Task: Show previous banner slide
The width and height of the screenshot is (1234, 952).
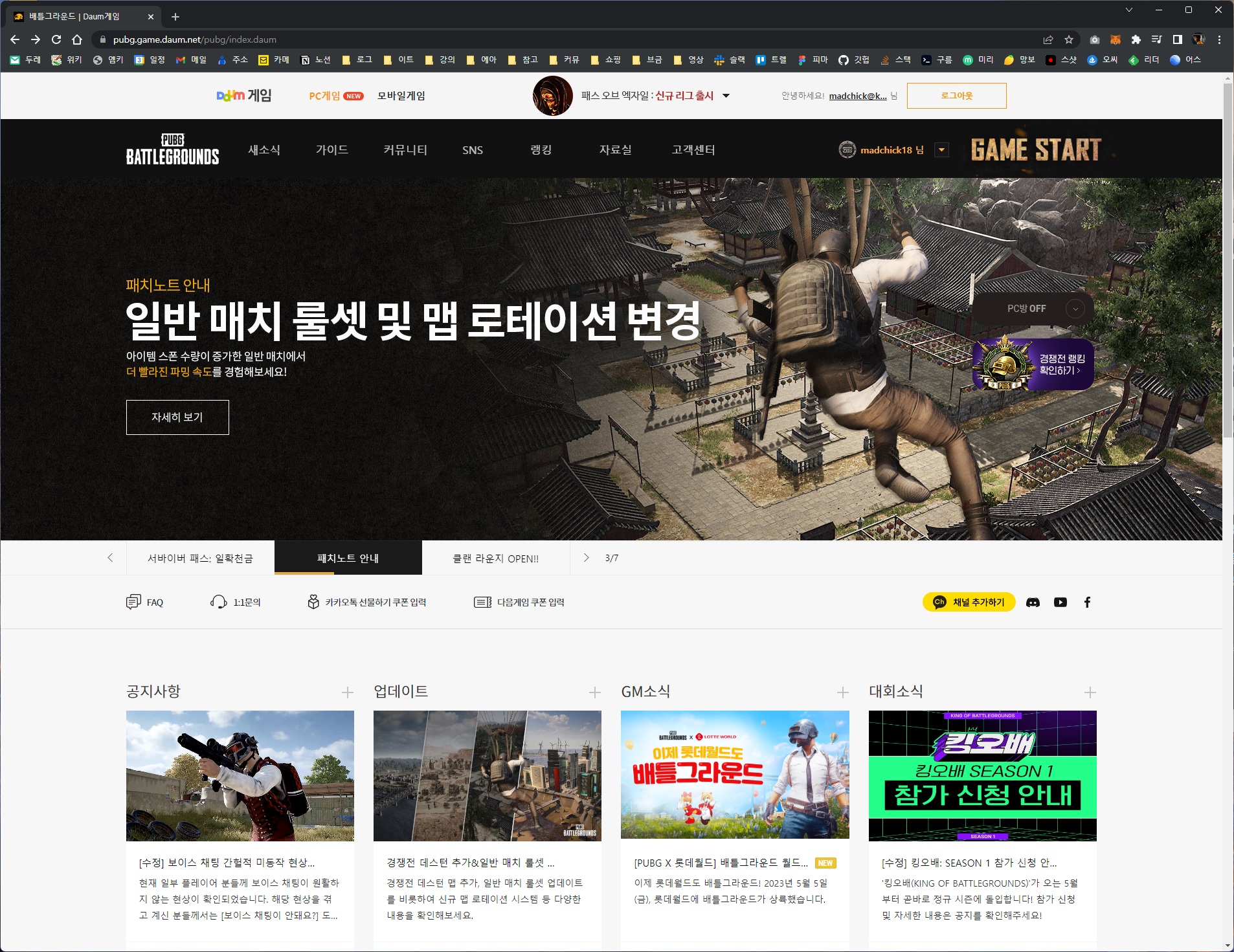Action: click(x=110, y=557)
